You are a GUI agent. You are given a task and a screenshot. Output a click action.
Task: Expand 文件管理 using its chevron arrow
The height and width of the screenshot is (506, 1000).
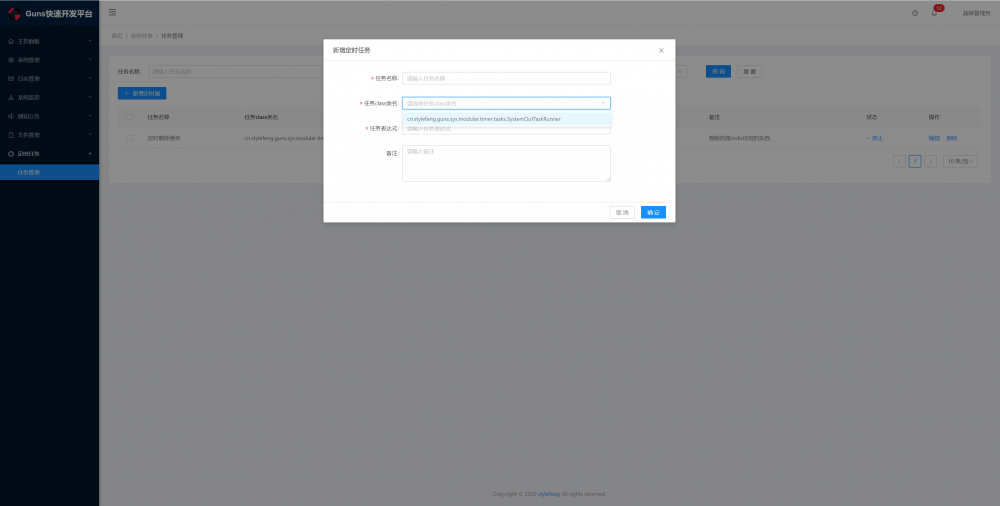click(90, 135)
